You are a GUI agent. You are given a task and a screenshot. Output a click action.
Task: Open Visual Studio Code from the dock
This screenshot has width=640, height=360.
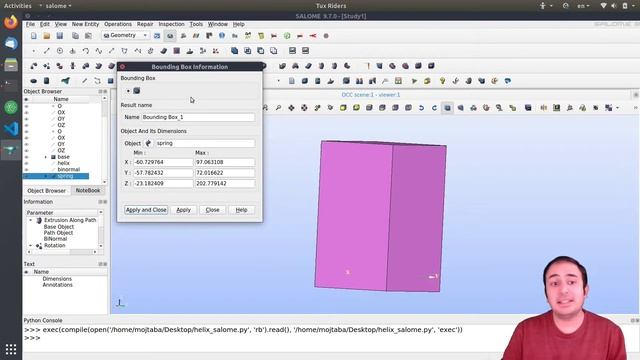click(x=11, y=129)
